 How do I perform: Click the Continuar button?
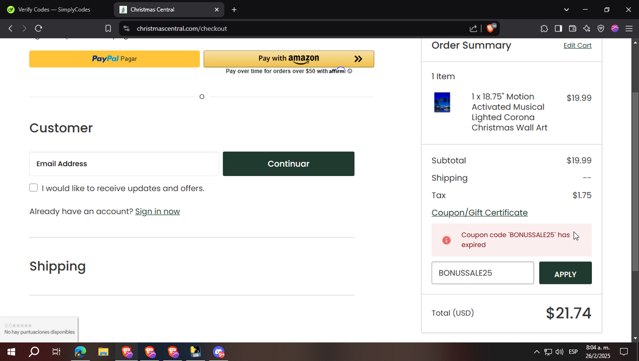click(289, 164)
